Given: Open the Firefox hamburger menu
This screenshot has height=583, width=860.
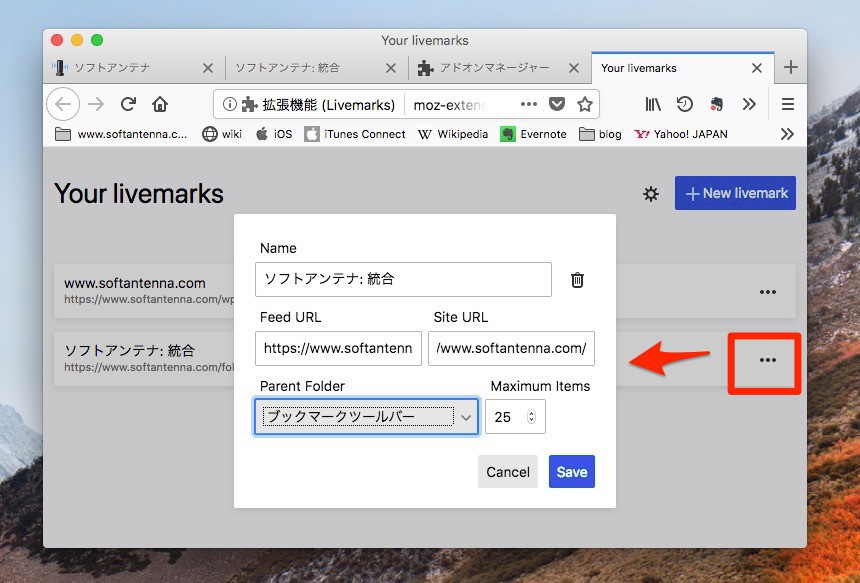Looking at the screenshot, I should coord(788,104).
